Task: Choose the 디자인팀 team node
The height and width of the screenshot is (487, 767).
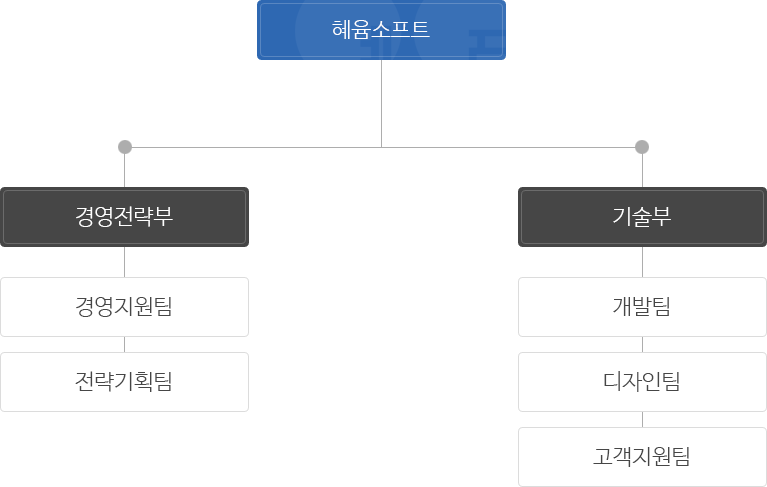Action: [642, 382]
